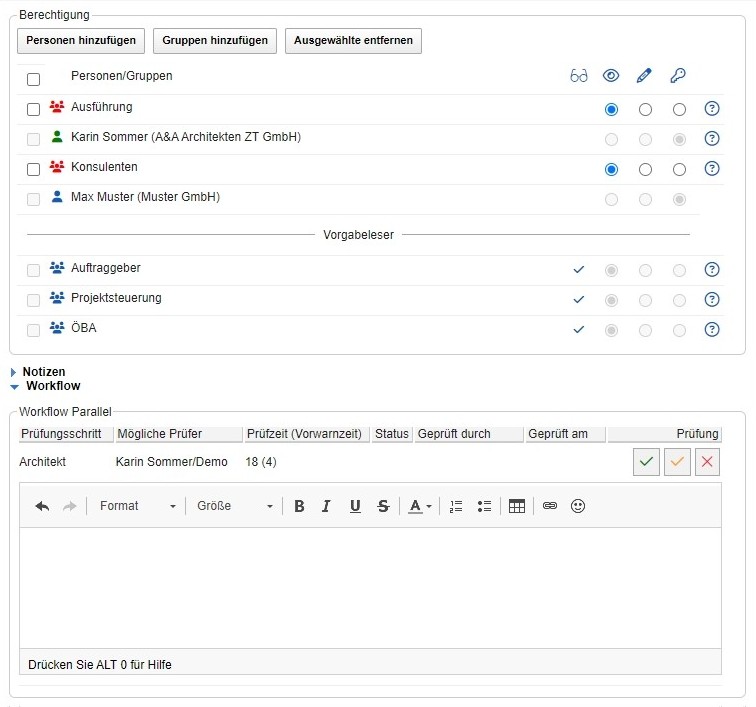Click the Geprüft am column header
This screenshot has height=707, width=756.
tap(566, 434)
